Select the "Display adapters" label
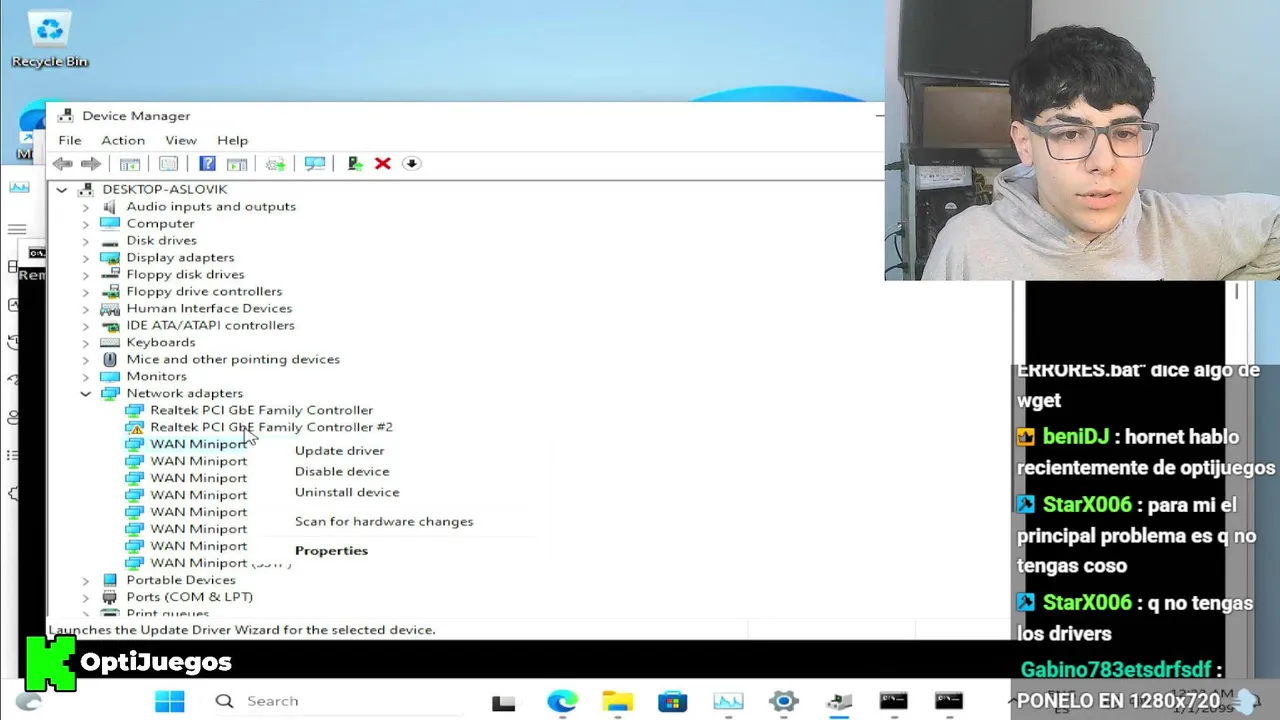This screenshot has width=1280, height=720. click(180, 257)
